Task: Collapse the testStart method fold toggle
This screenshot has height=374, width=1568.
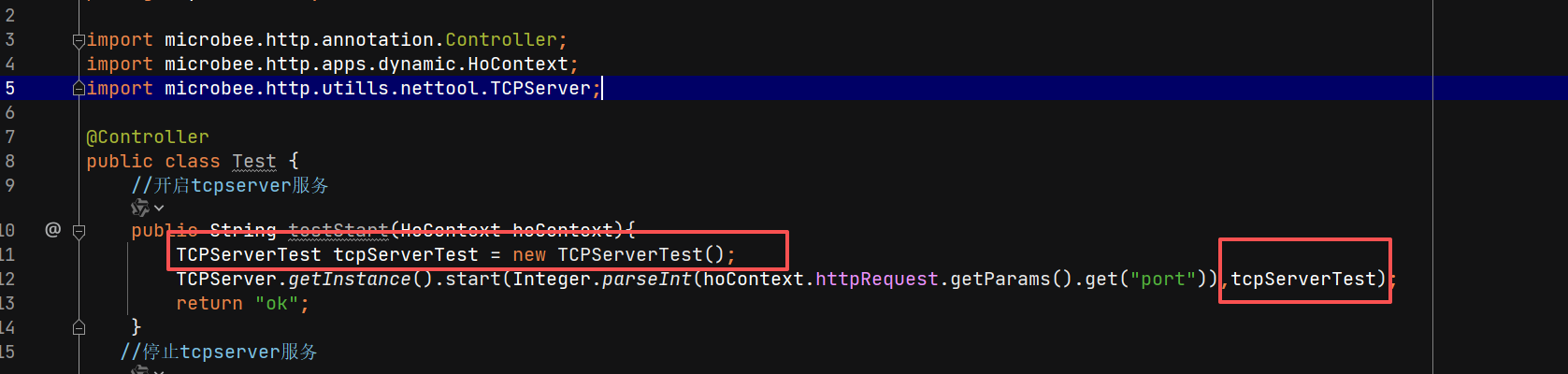Action: tap(79, 230)
